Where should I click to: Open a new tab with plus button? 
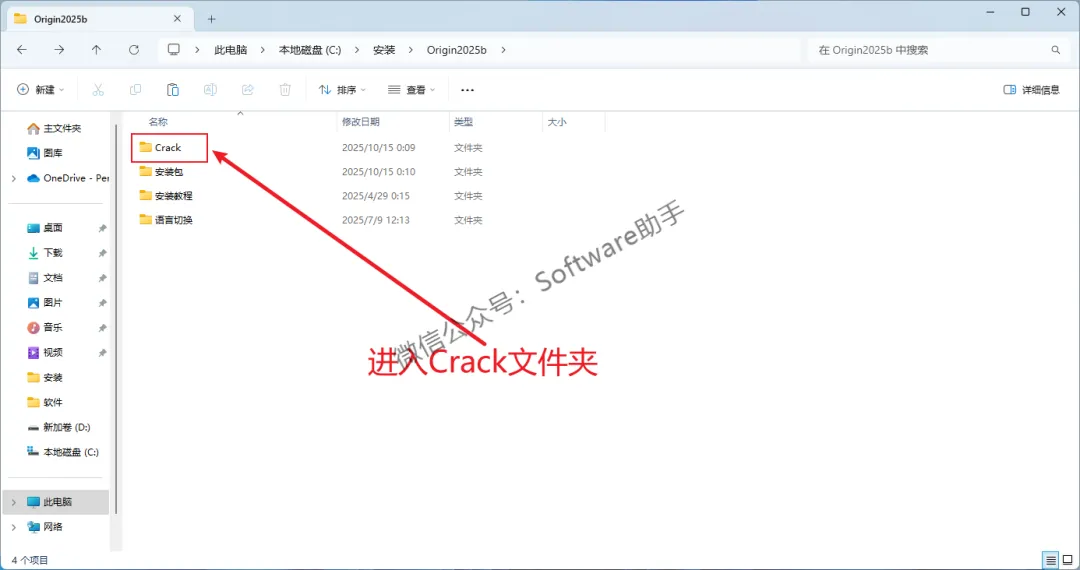tap(211, 19)
